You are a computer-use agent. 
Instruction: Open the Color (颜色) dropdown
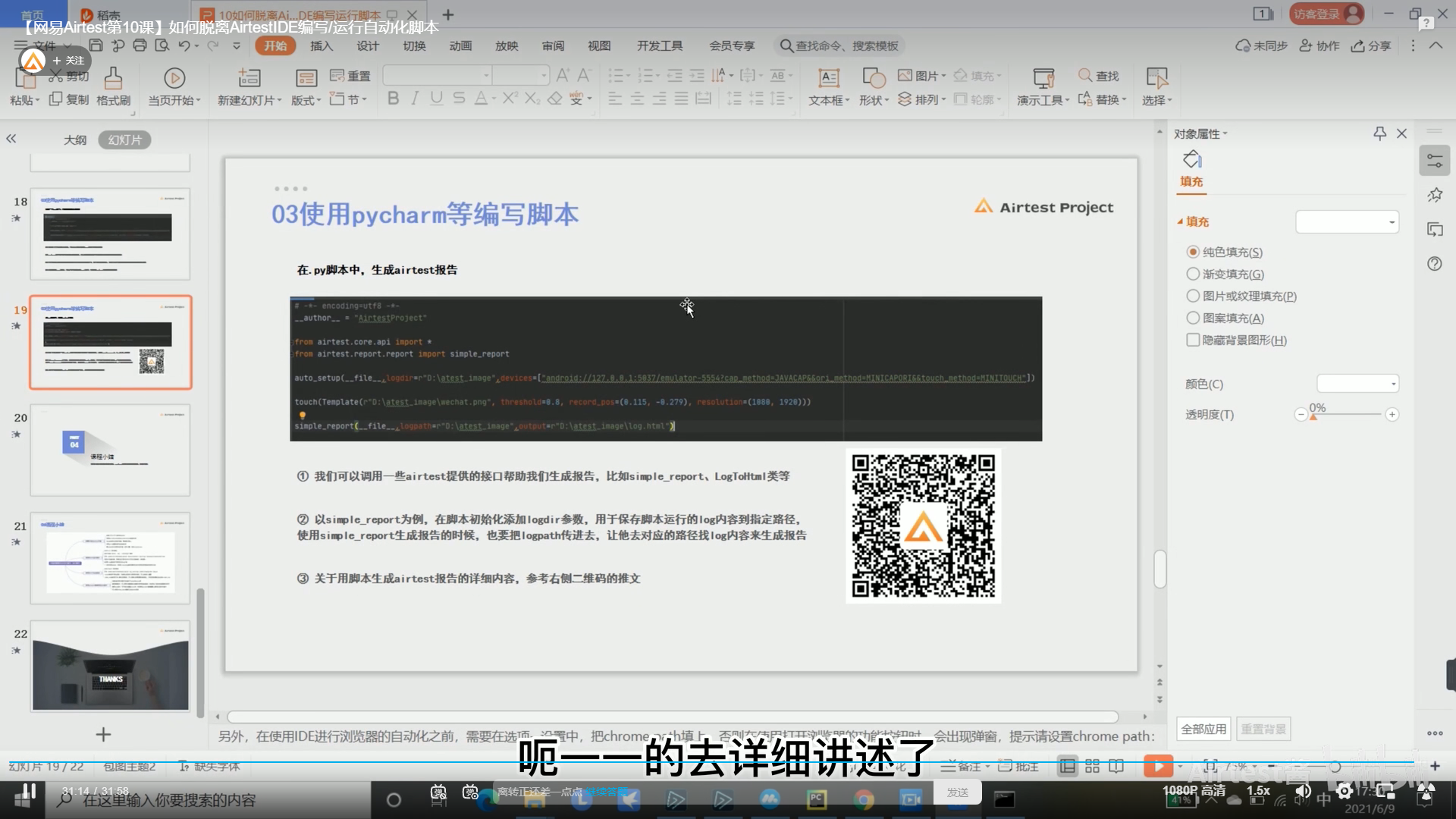coord(1357,384)
